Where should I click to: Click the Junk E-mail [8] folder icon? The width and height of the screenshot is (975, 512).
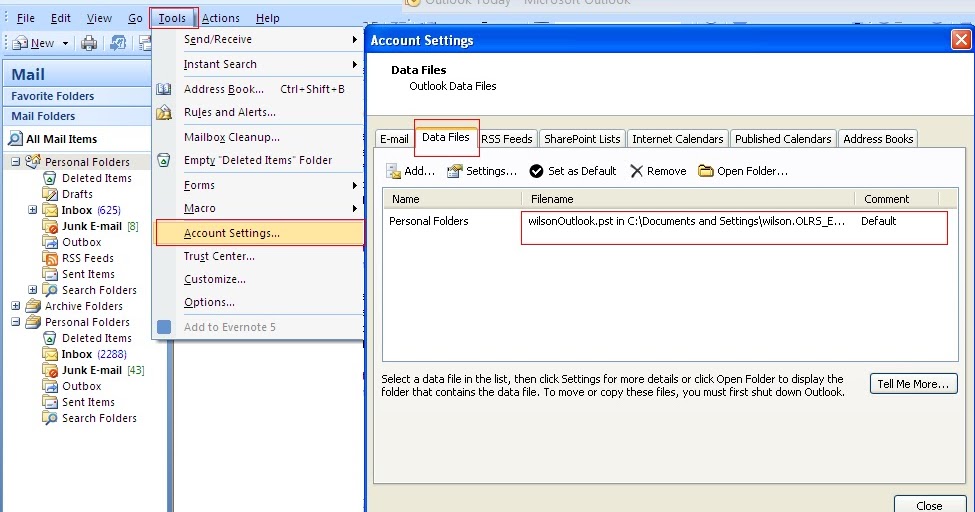click(x=50, y=226)
